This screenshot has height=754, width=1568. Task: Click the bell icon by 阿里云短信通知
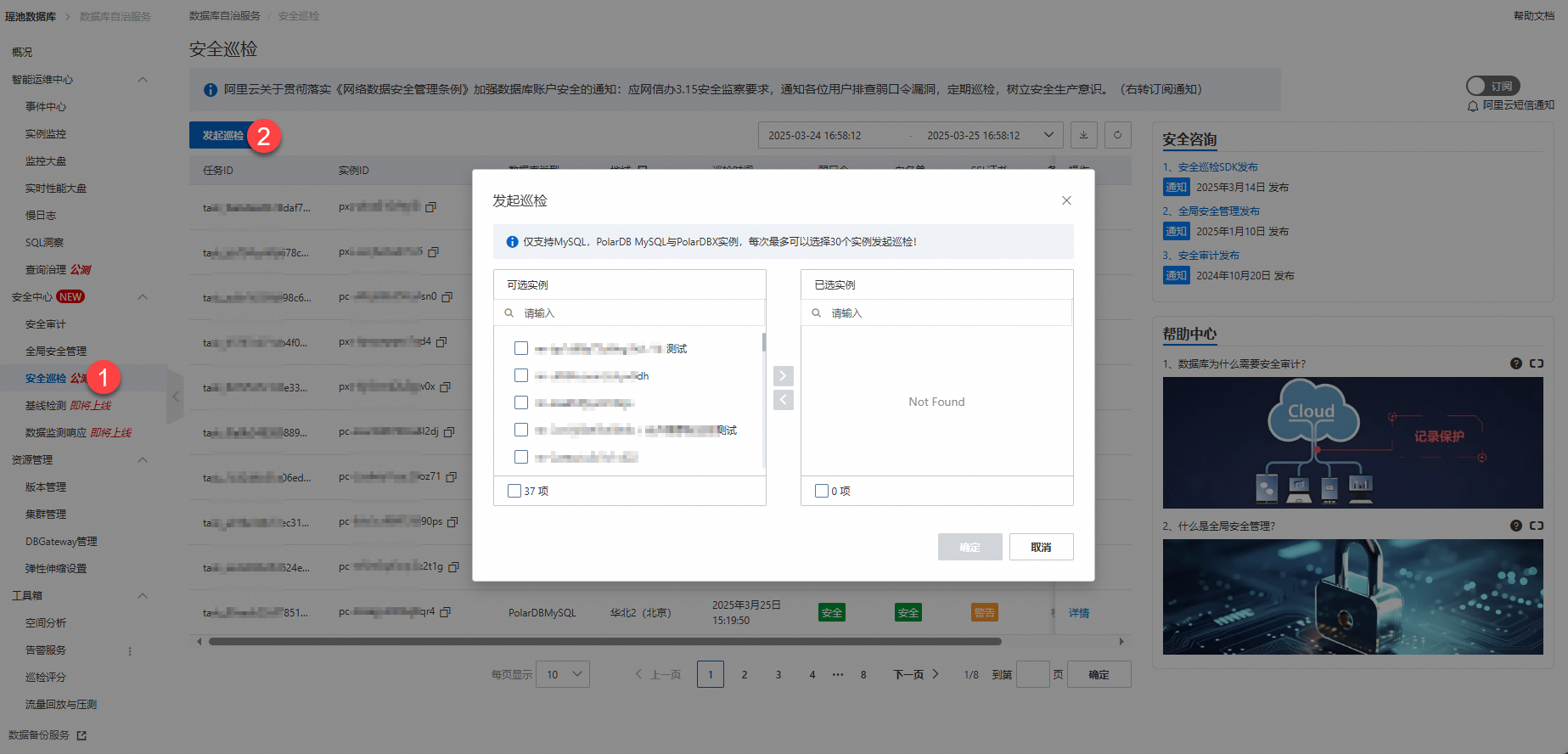pos(1473,106)
